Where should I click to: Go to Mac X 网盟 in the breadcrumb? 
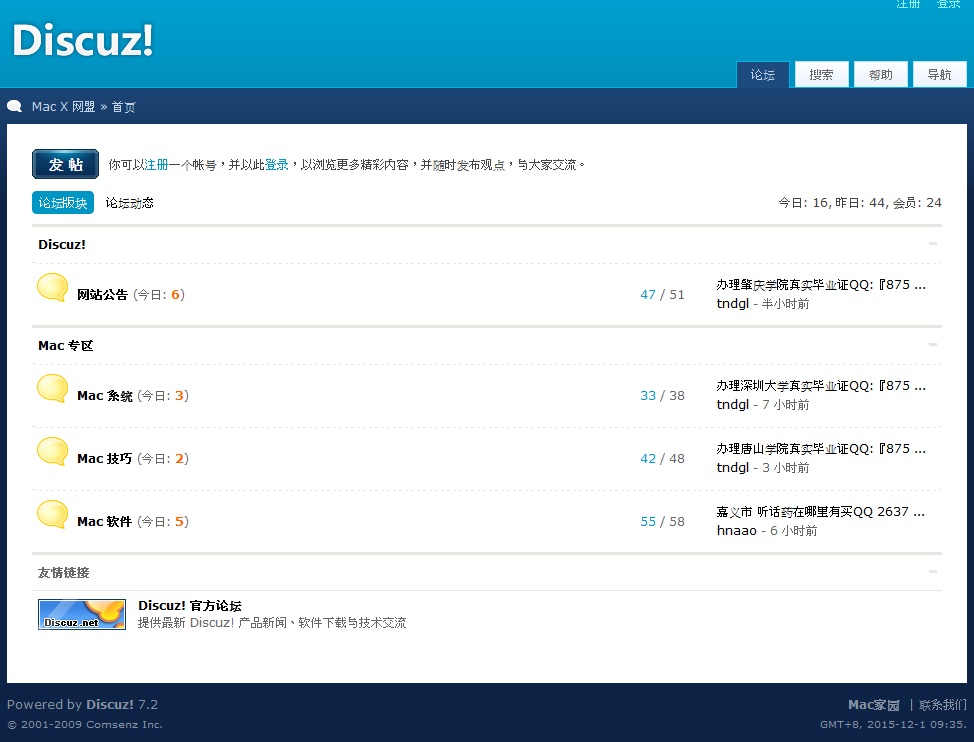coord(63,107)
